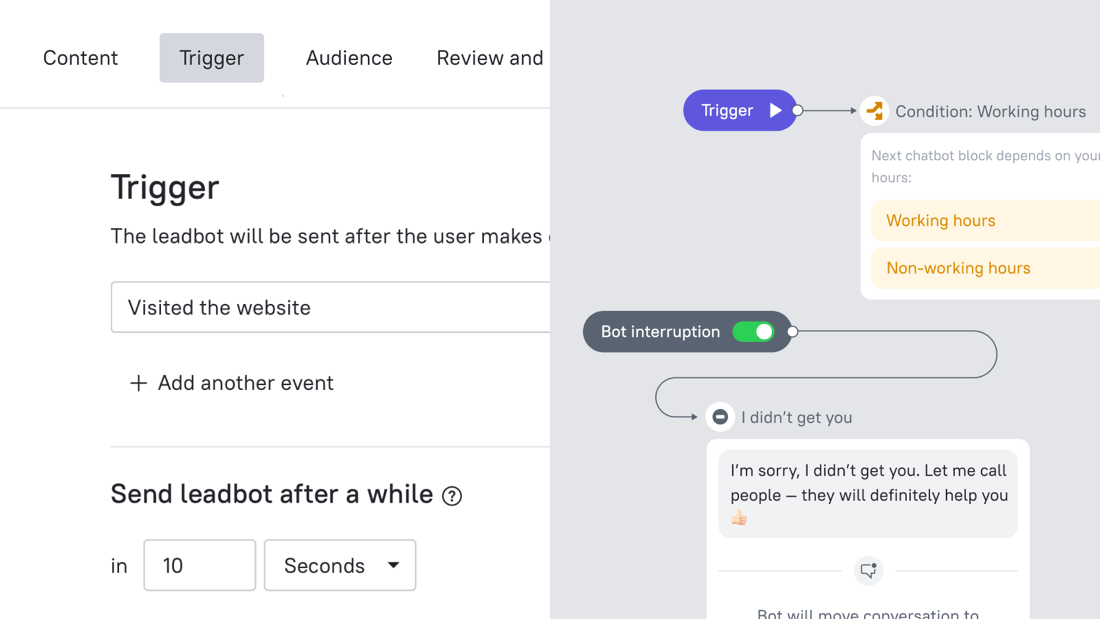Click the help icon beside Send leadbot after a while
Screen dimensions: 1100x619
point(451,495)
